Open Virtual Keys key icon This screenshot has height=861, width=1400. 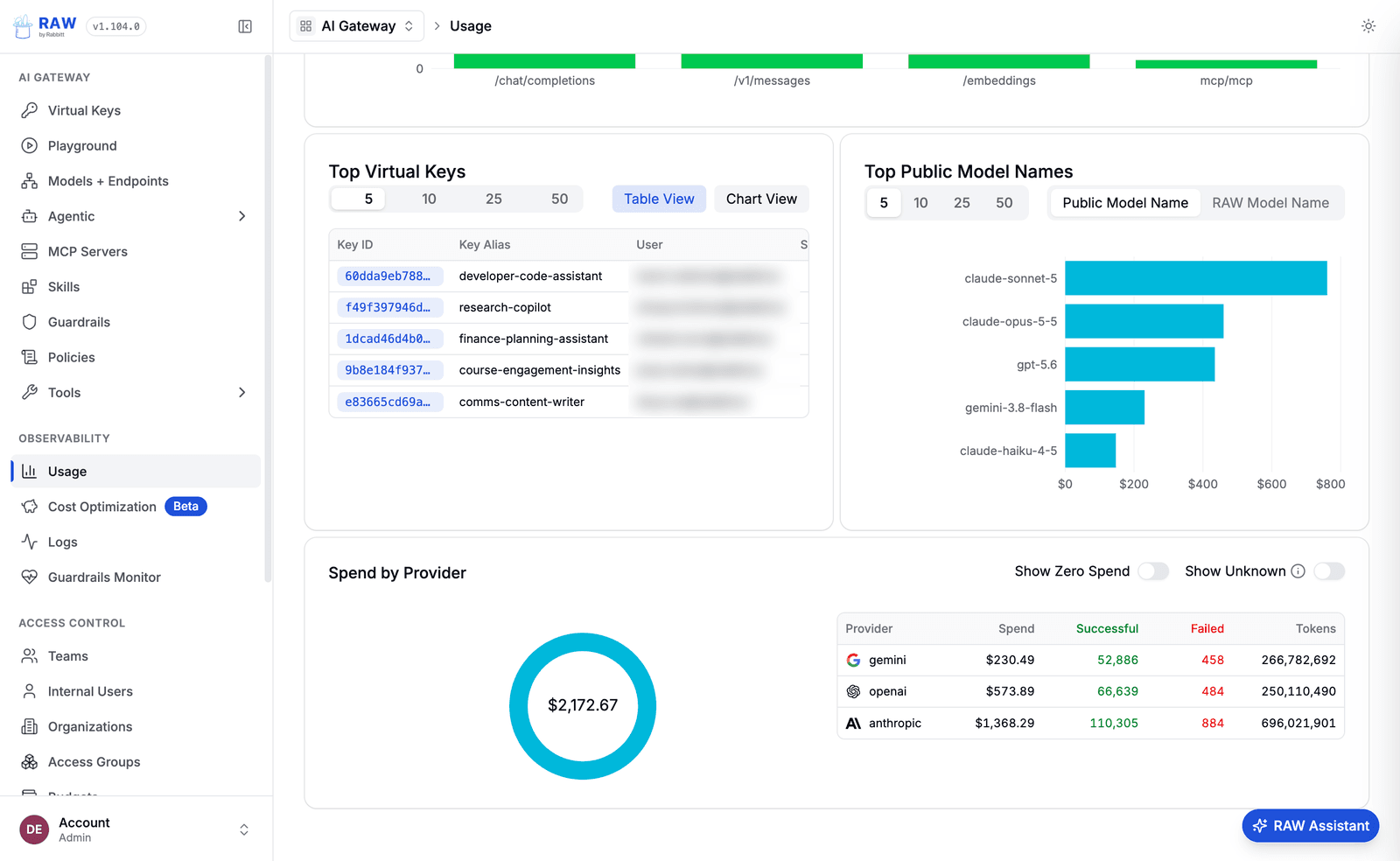tap(30, 110)
